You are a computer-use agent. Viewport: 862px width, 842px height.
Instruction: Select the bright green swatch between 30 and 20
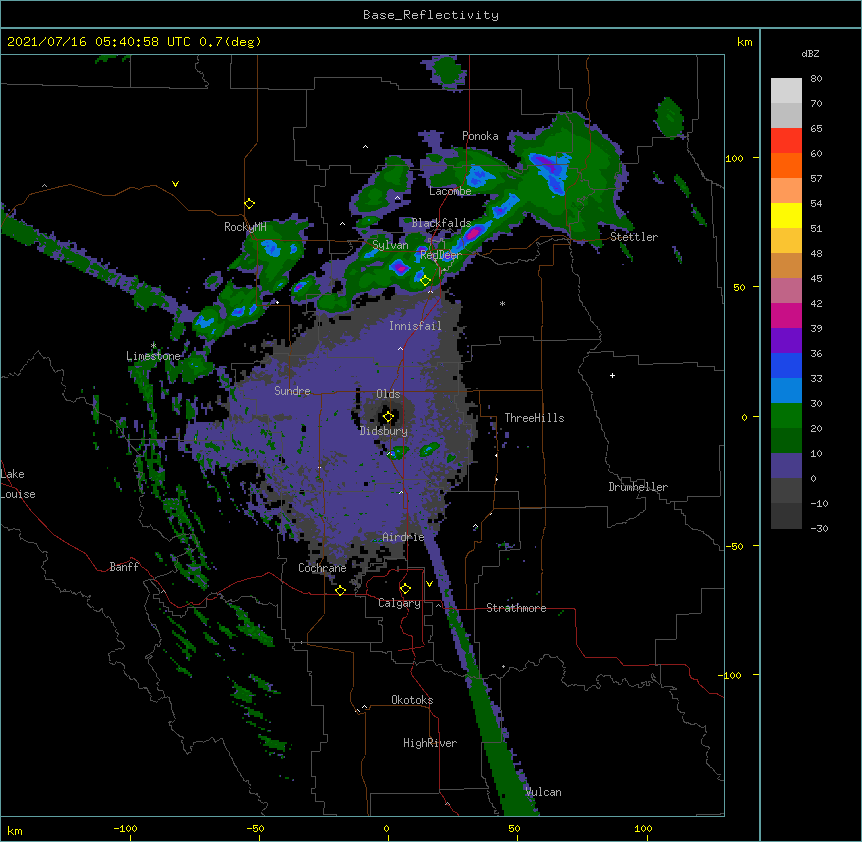tap(786, 416)
